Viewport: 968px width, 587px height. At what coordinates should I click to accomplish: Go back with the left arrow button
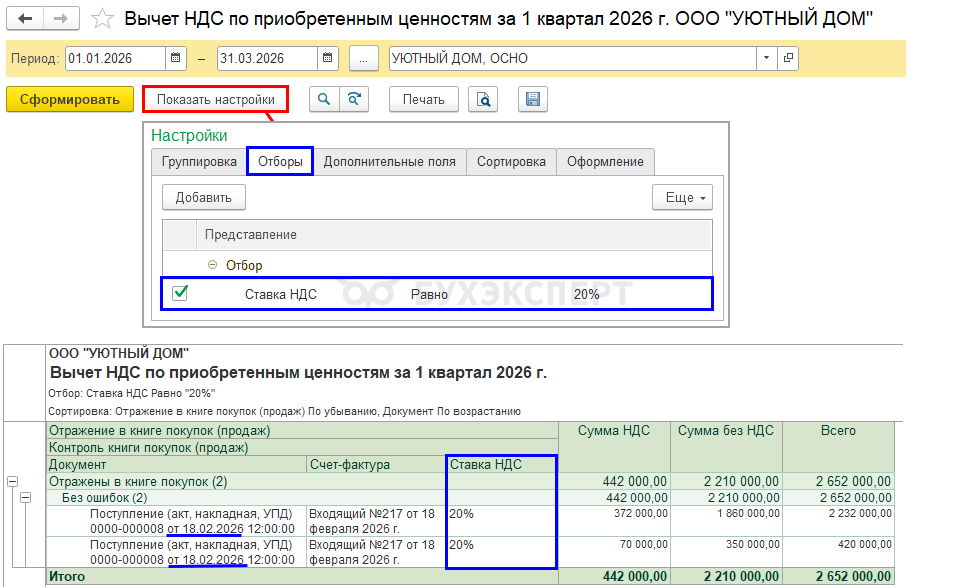25,19
